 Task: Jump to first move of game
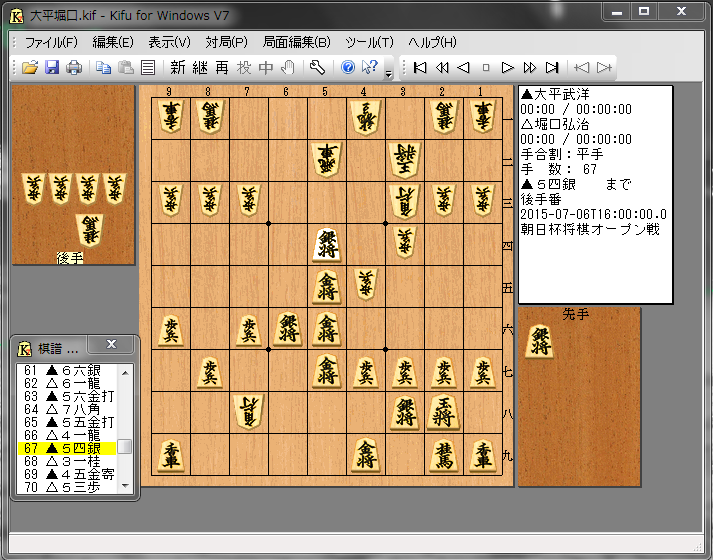[420, 68]
